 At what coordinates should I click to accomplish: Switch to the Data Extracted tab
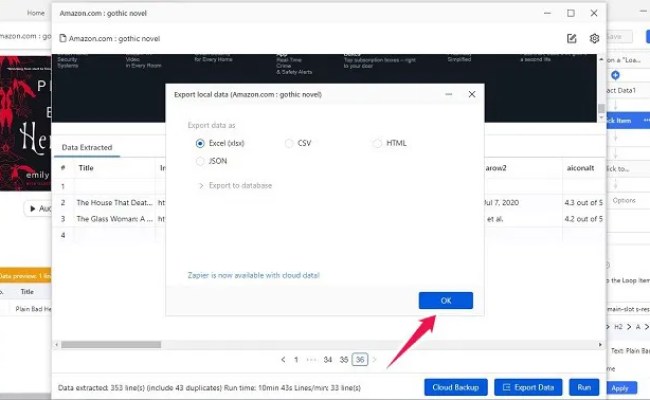87,148
